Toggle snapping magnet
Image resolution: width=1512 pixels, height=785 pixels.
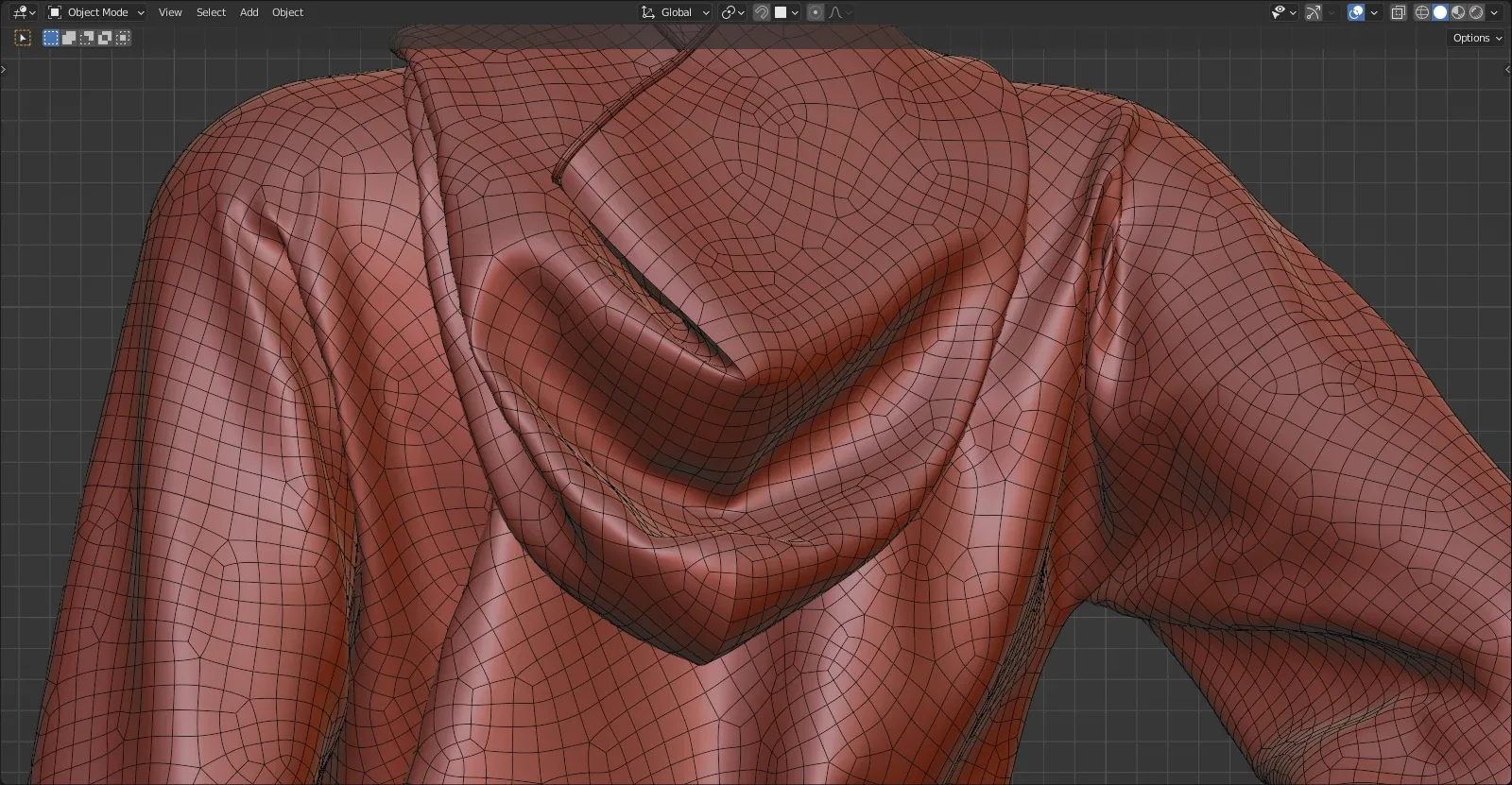point(762,12)
